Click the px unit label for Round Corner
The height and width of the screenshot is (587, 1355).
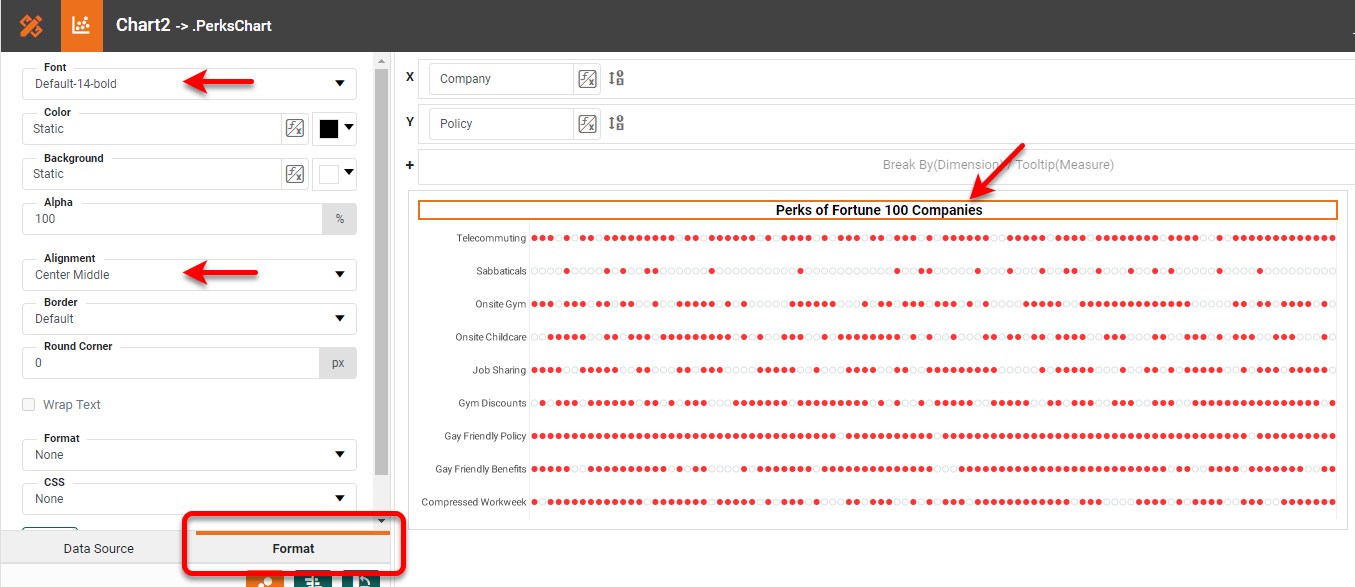tap(338, 363)
